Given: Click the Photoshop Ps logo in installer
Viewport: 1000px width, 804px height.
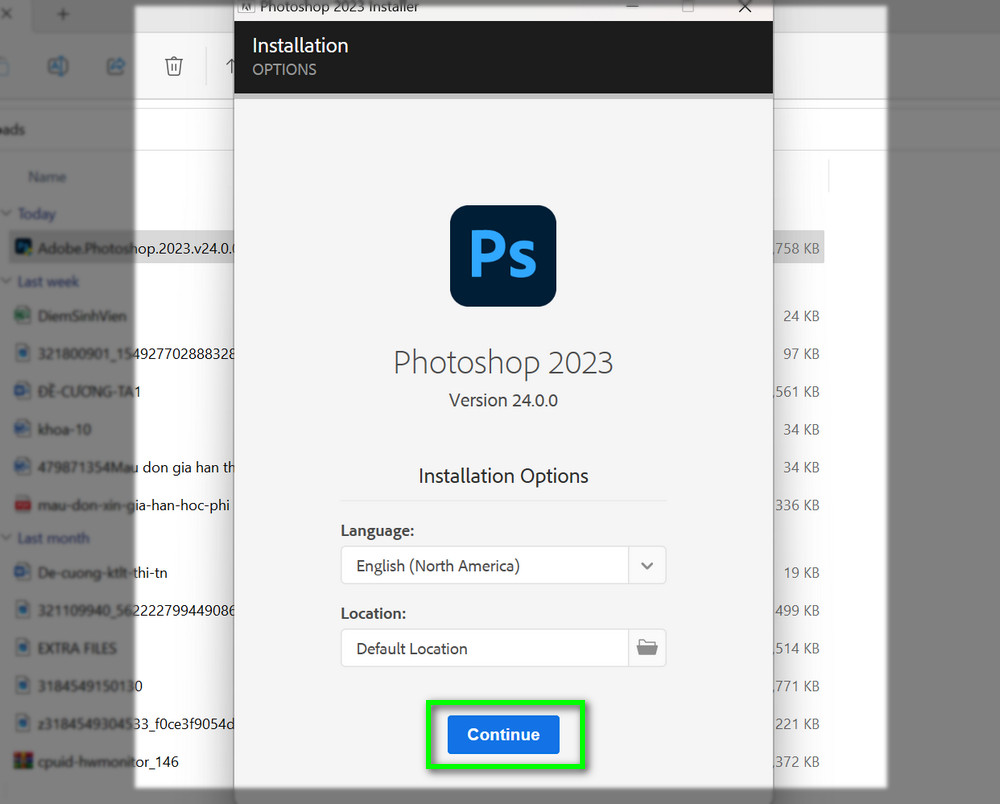Looking at the screenshot, I should (x=503, y=256).
